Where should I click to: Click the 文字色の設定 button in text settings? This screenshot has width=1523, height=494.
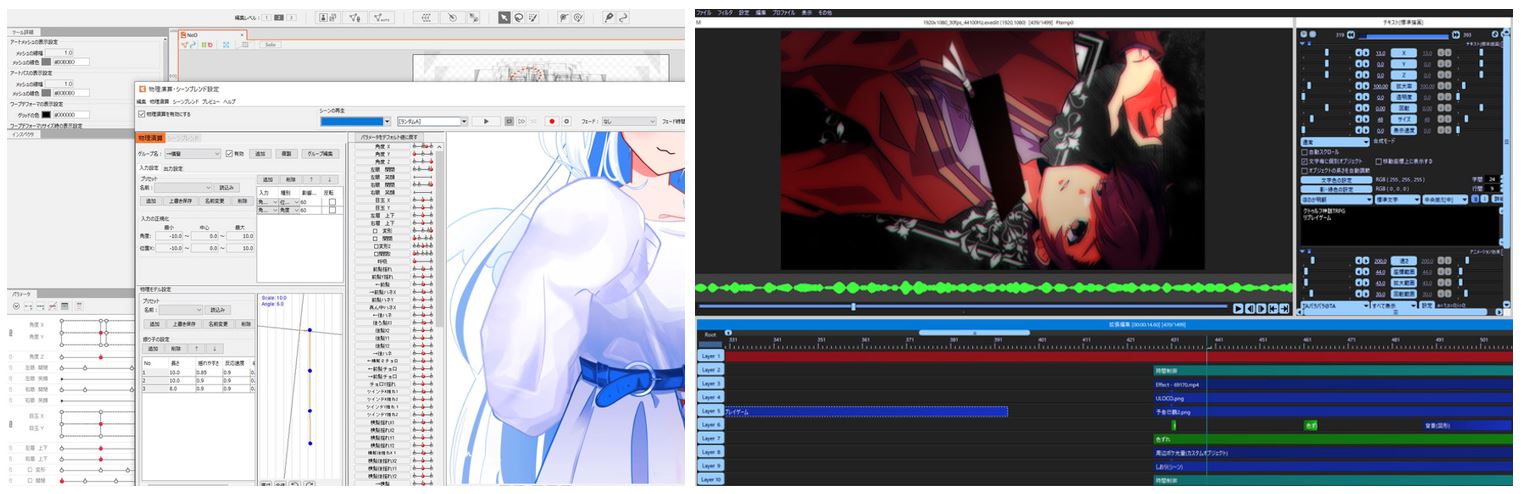pyautogui.click(x=1337, y=180)
